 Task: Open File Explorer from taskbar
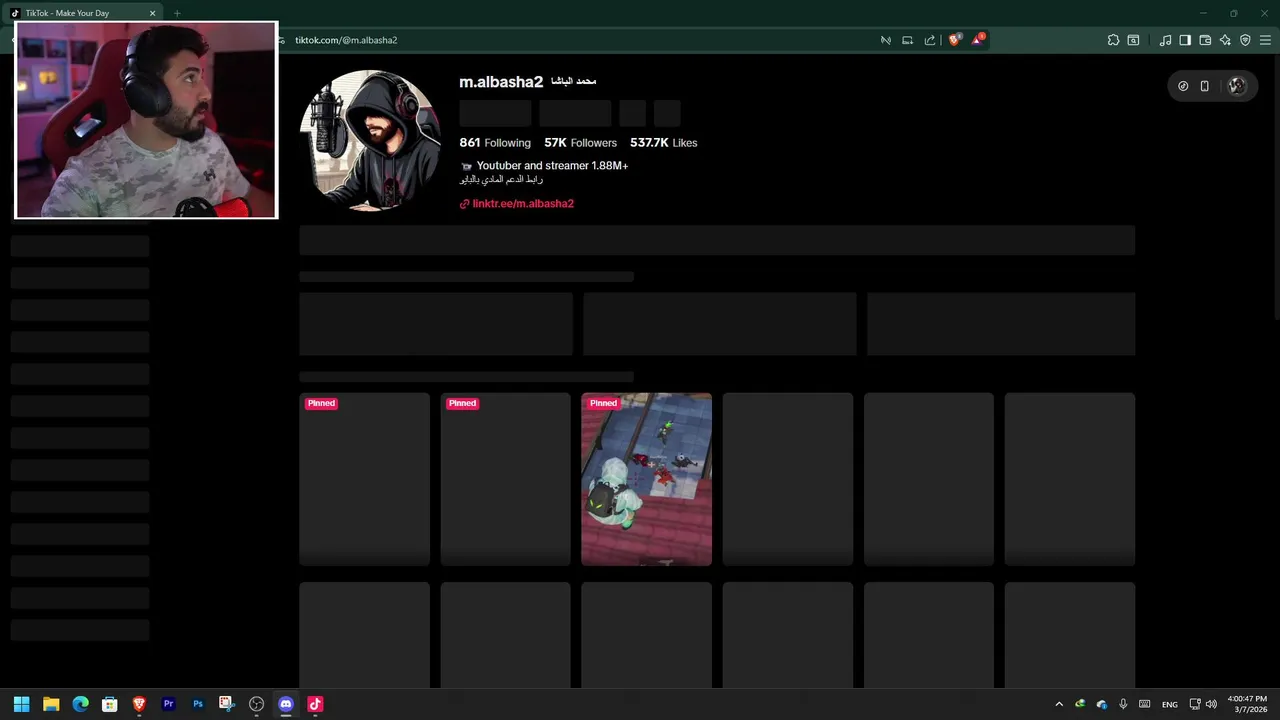[x=51, y=704]
